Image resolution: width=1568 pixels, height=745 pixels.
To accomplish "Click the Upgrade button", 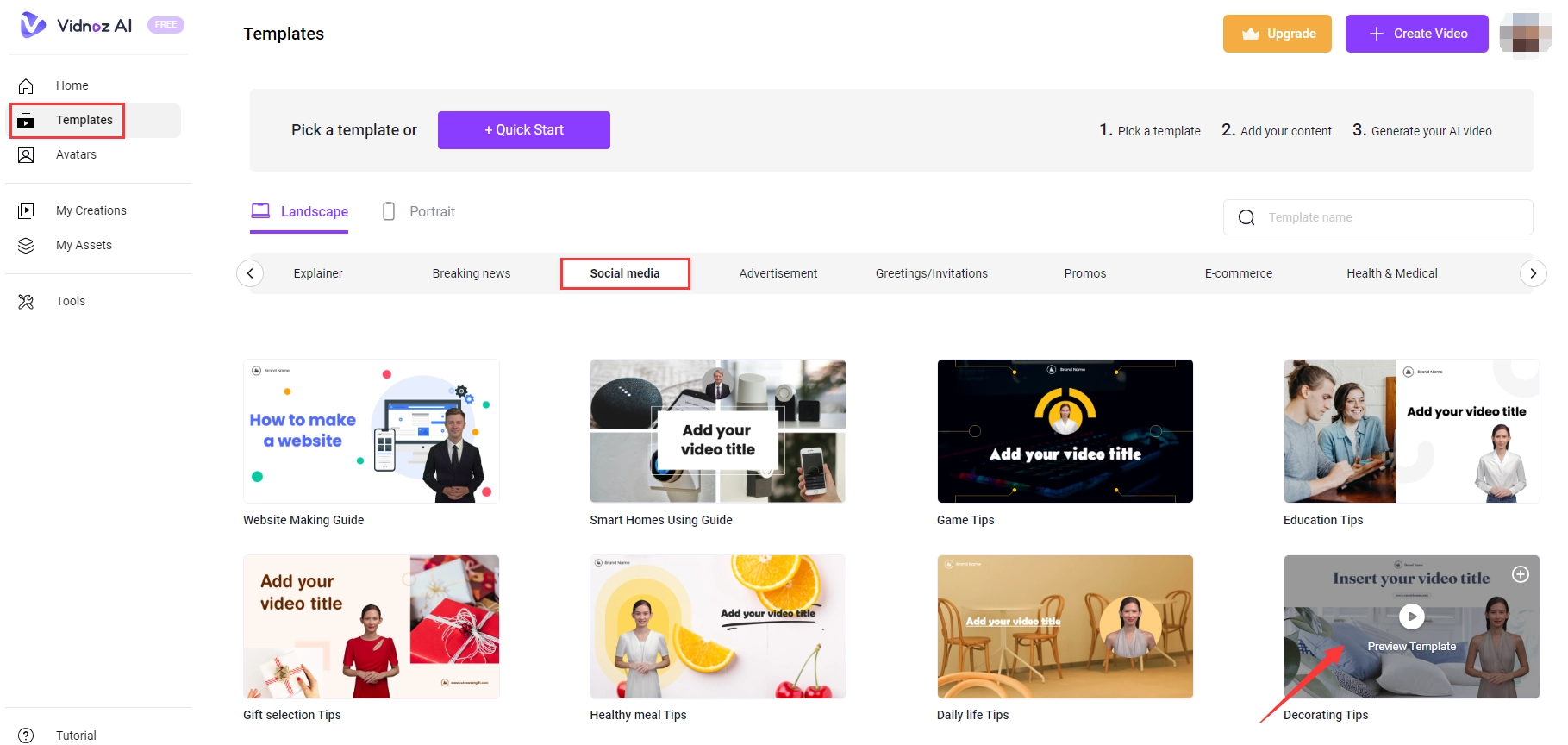I will 1277,34.
